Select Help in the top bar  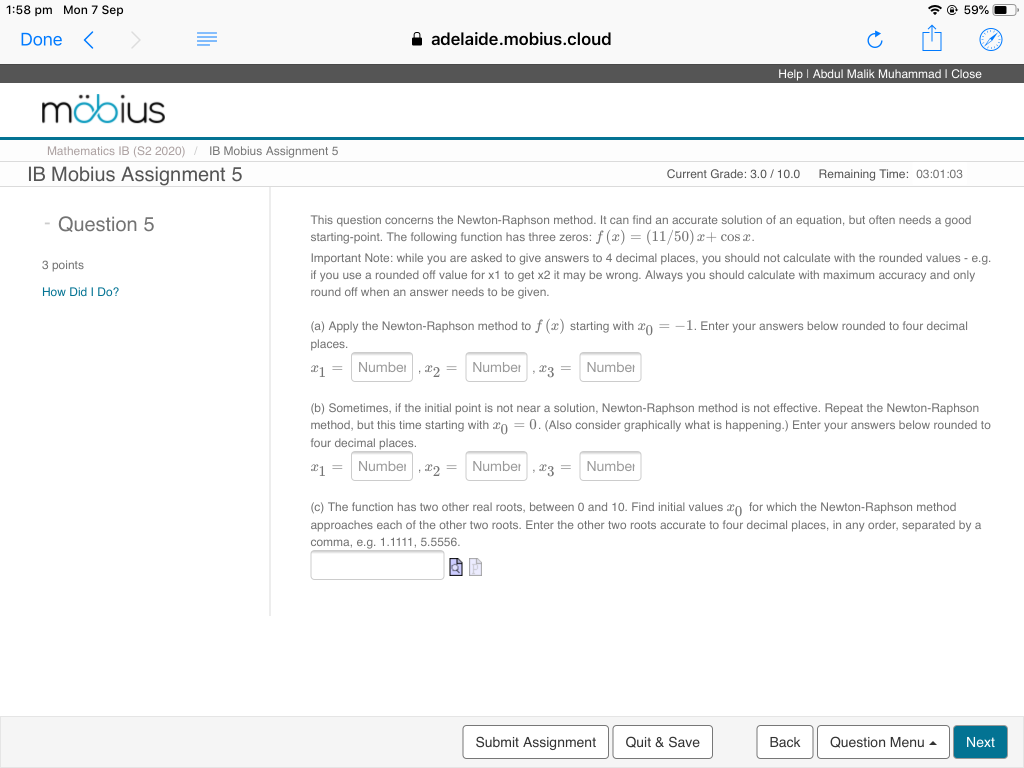point(789,73)
